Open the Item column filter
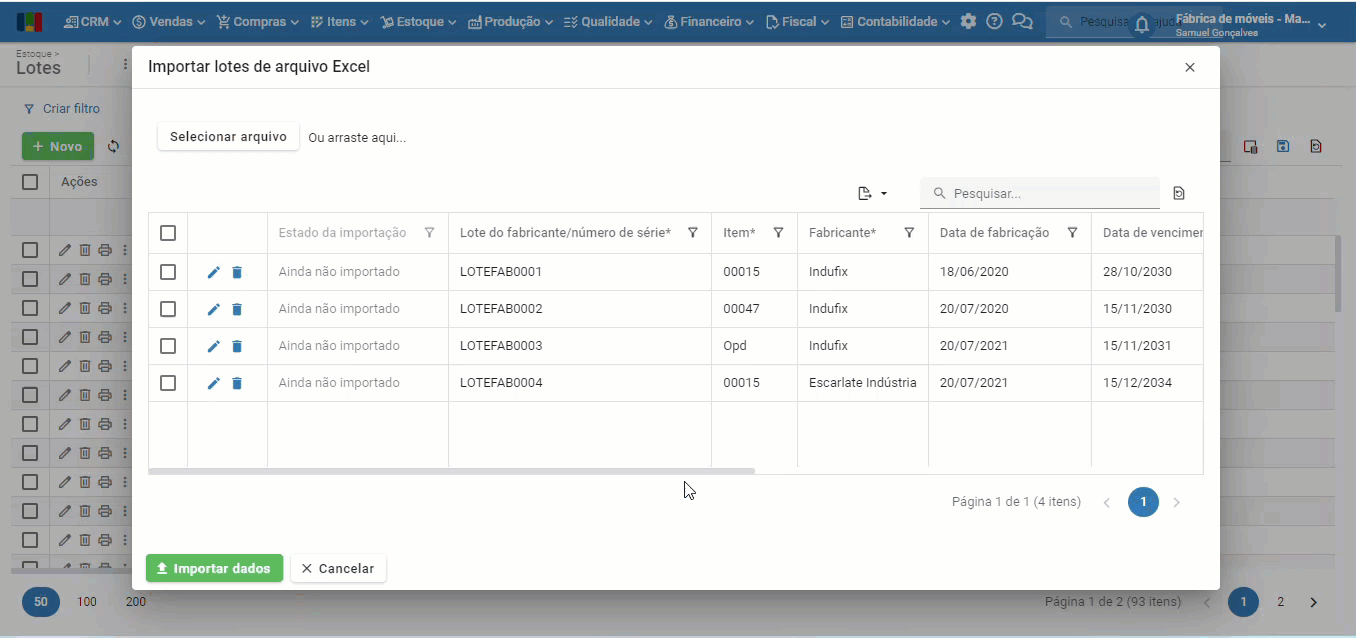1356x638 pixels. [x=778, y=233]
